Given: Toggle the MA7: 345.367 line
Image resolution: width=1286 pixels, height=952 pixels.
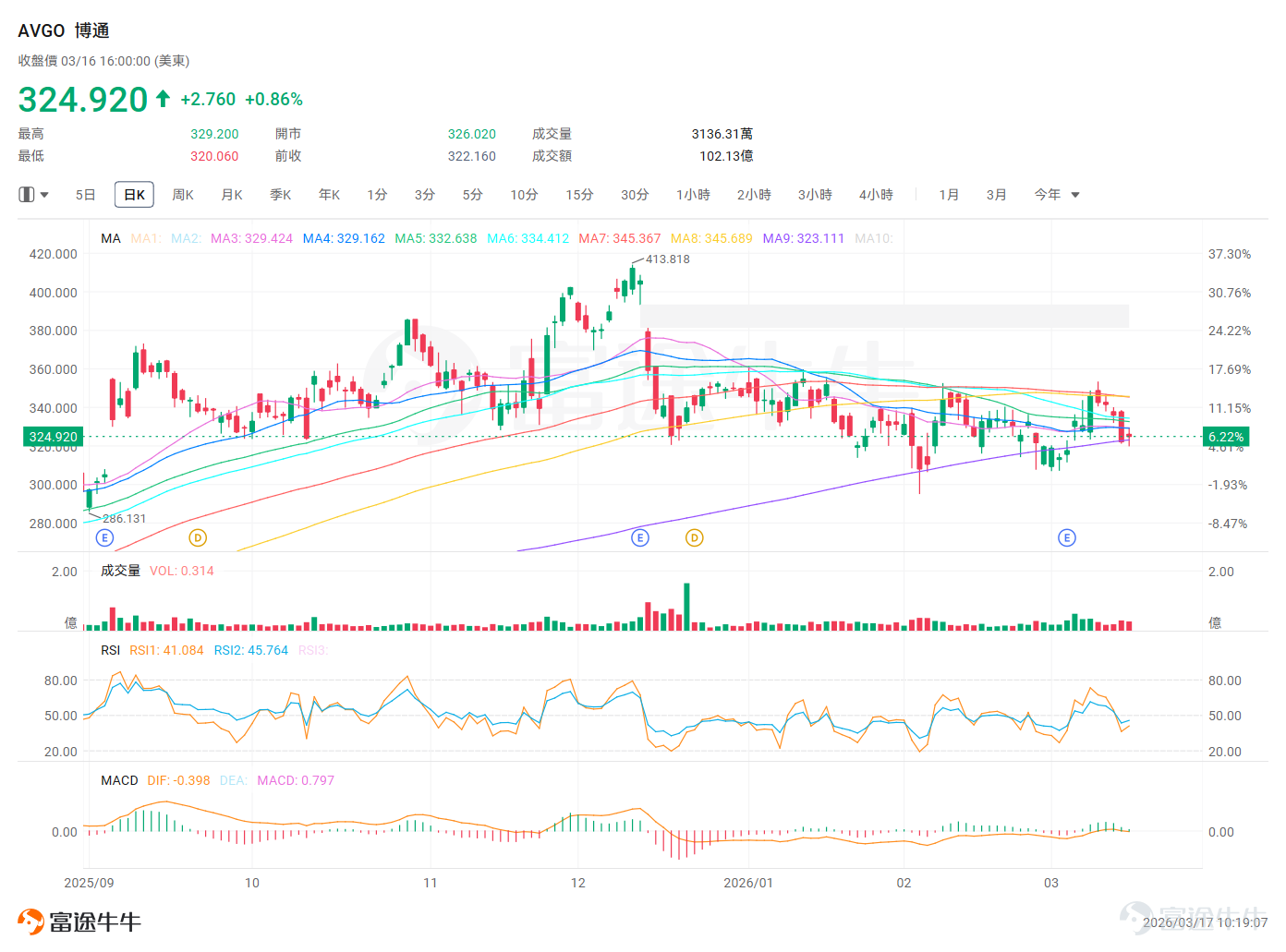Looking at the screenshot, I should pyautogui.click(x=620, y=238).
